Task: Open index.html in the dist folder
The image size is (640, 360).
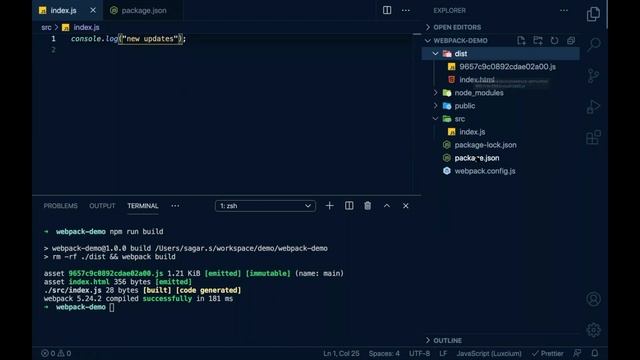Action: pyautogui.click(x=476, y=80)
